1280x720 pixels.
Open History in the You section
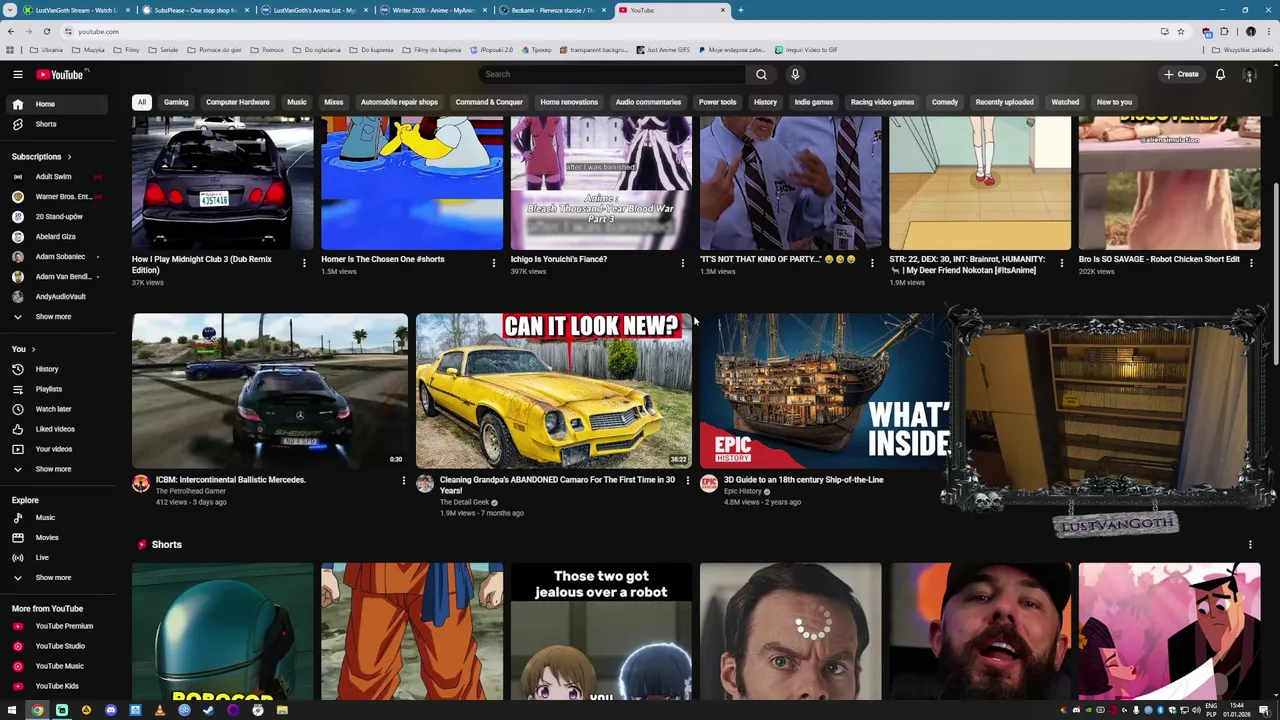point(57,369)
